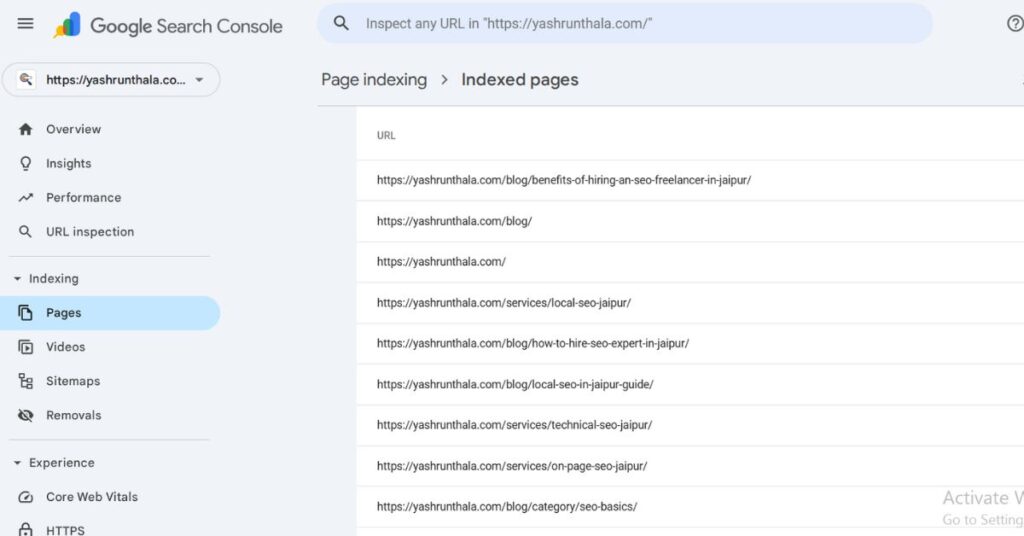The width and height of the screenshot is (1024, 536).
Task: Select URL inspection in sidebar
Action: [x=111, y=231]
